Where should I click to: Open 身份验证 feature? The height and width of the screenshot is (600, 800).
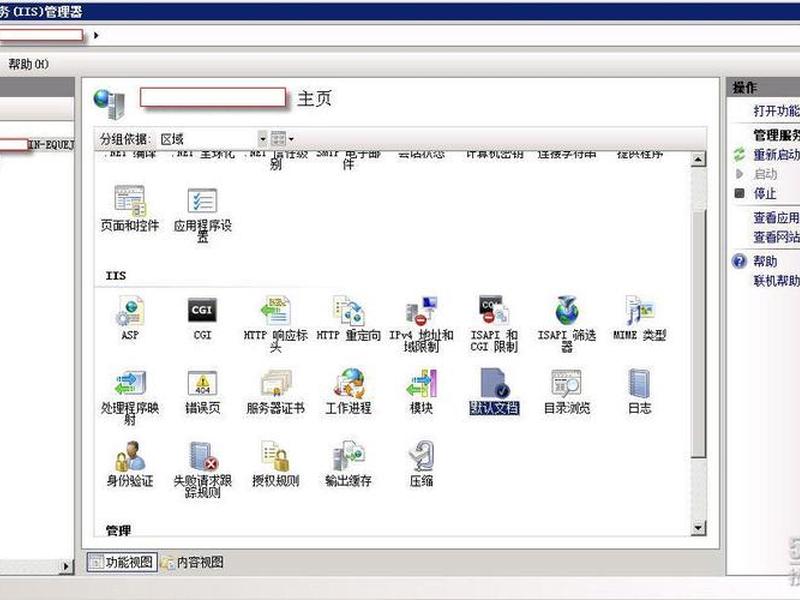(130, 464)
